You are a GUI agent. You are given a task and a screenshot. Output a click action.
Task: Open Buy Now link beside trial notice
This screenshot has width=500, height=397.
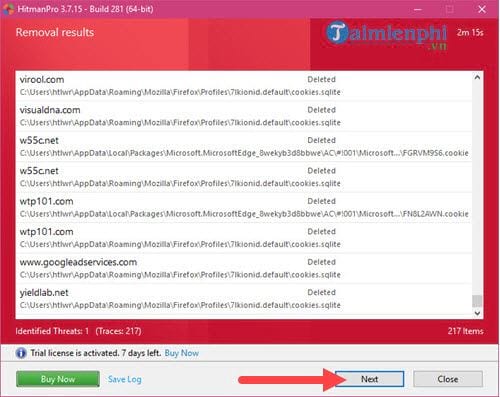[182, 353]
